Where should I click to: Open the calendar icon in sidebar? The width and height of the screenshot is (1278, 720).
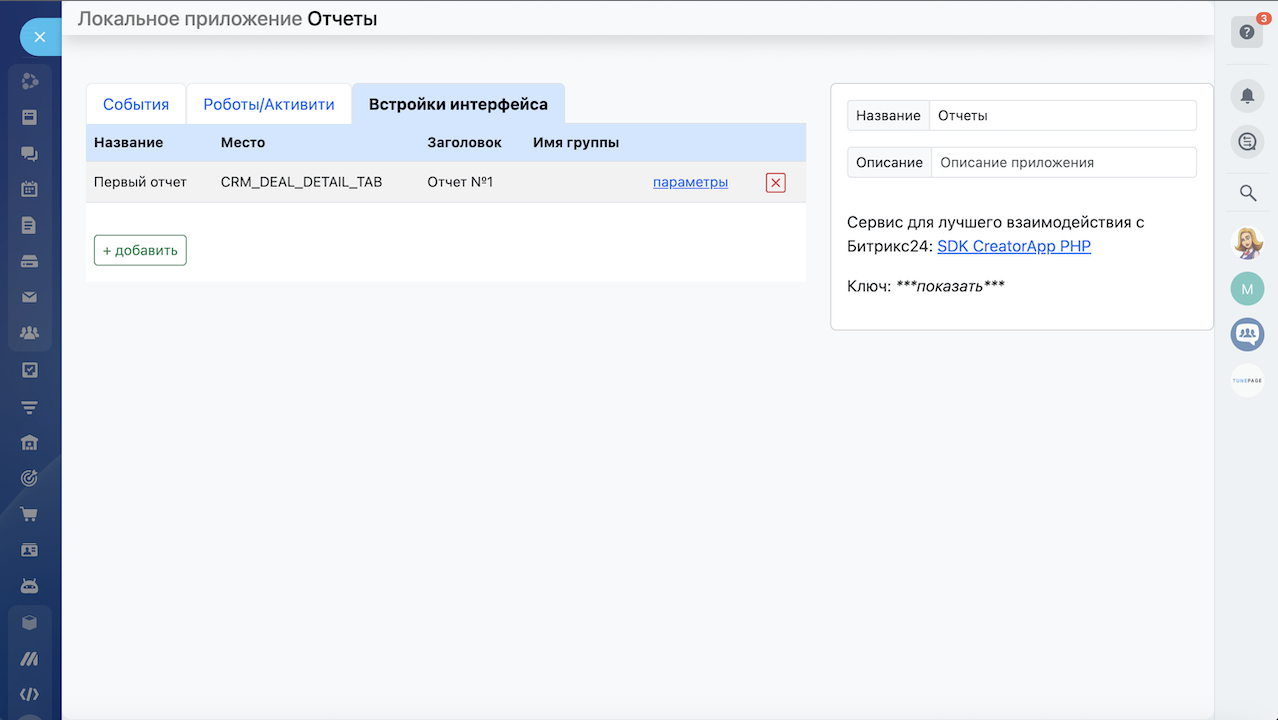point(30,189)
